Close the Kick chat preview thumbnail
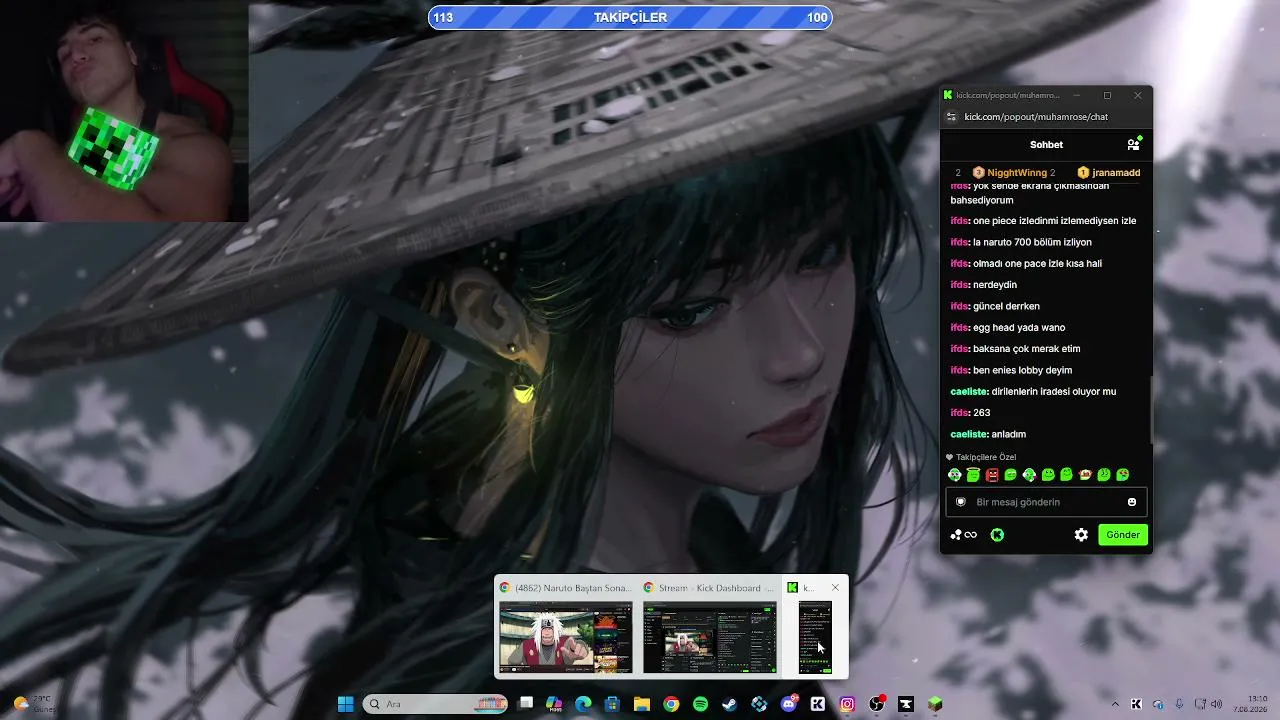Screen dimensions: 1280x720 pyautogui.click(x=835, y=588)
